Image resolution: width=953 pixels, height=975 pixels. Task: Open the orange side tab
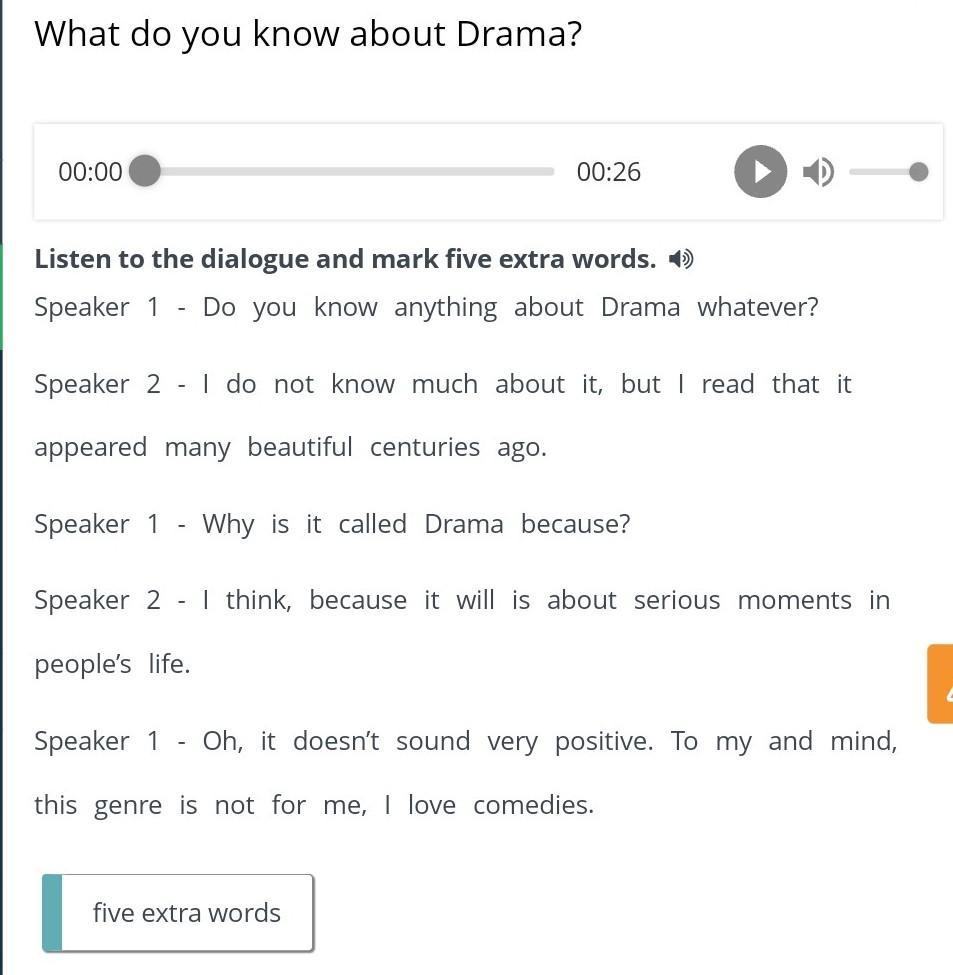pos(941,684)
